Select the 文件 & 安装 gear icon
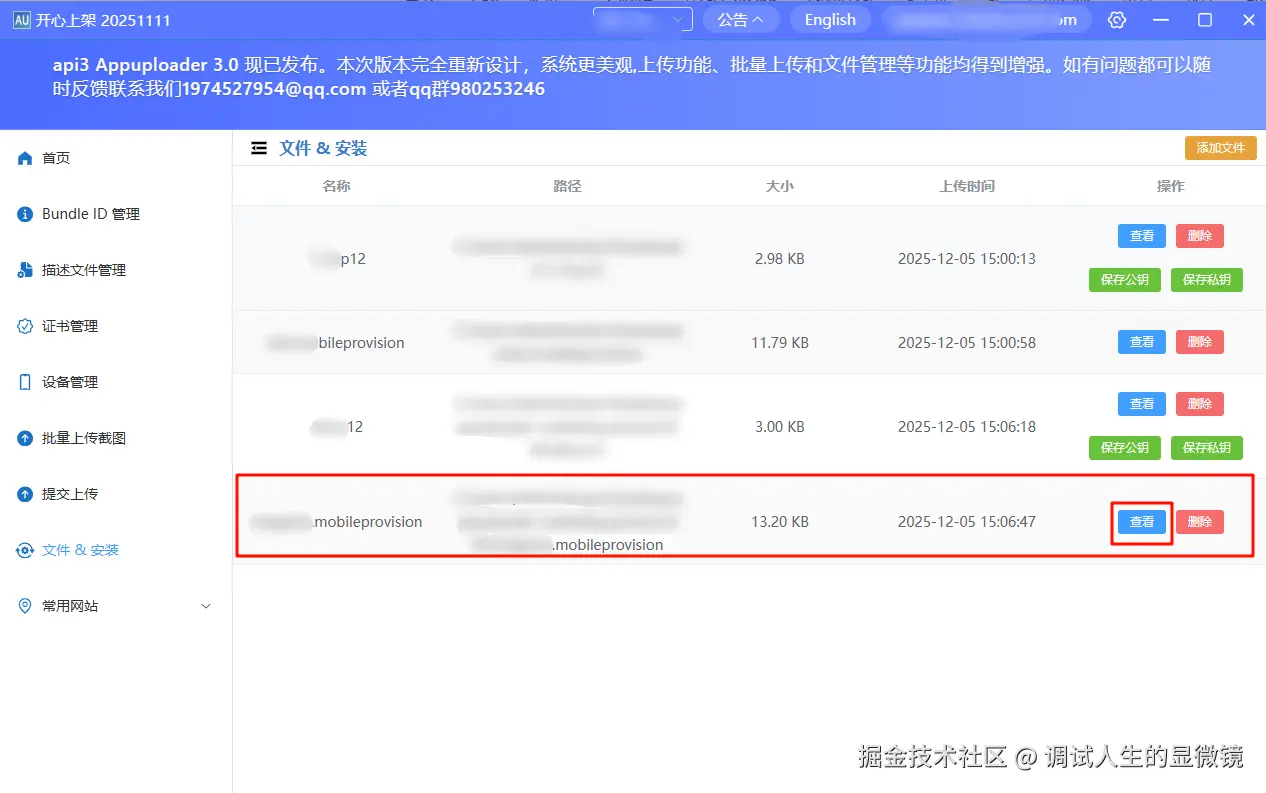This screenshot has height=793, width=1266. [24, 549]
